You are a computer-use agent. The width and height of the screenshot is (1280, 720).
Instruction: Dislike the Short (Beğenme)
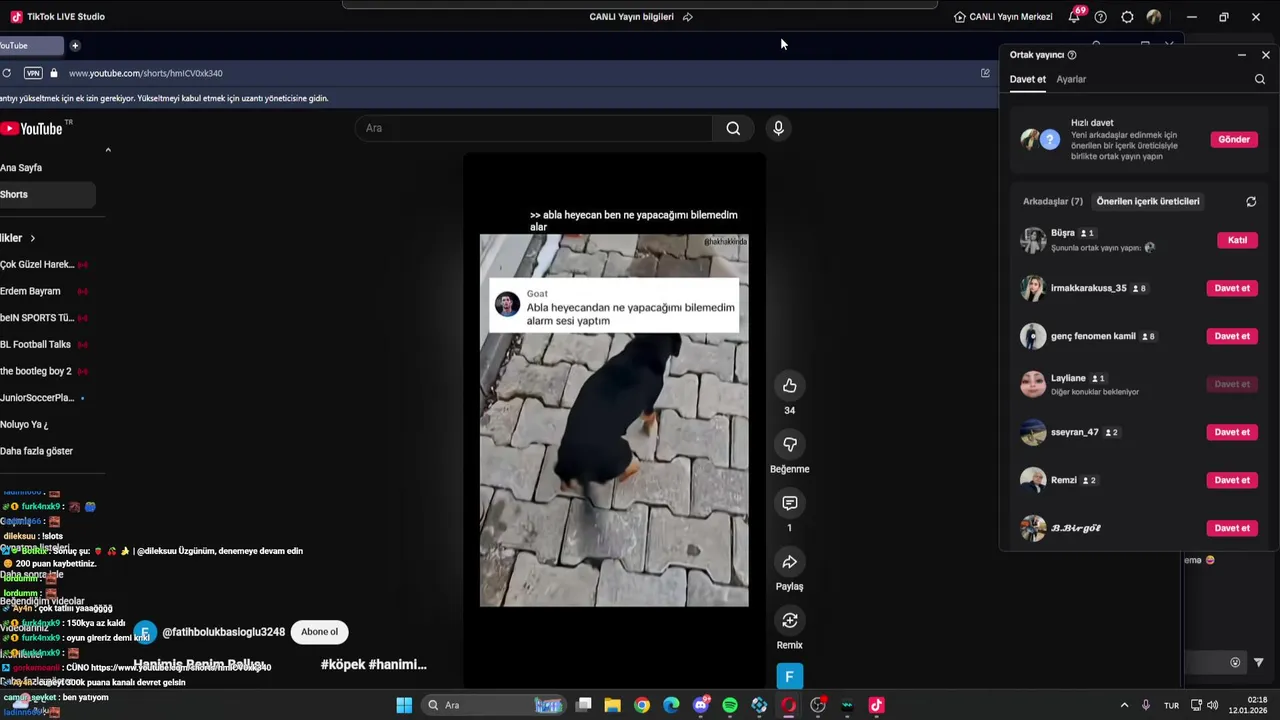tap(790, 444)
